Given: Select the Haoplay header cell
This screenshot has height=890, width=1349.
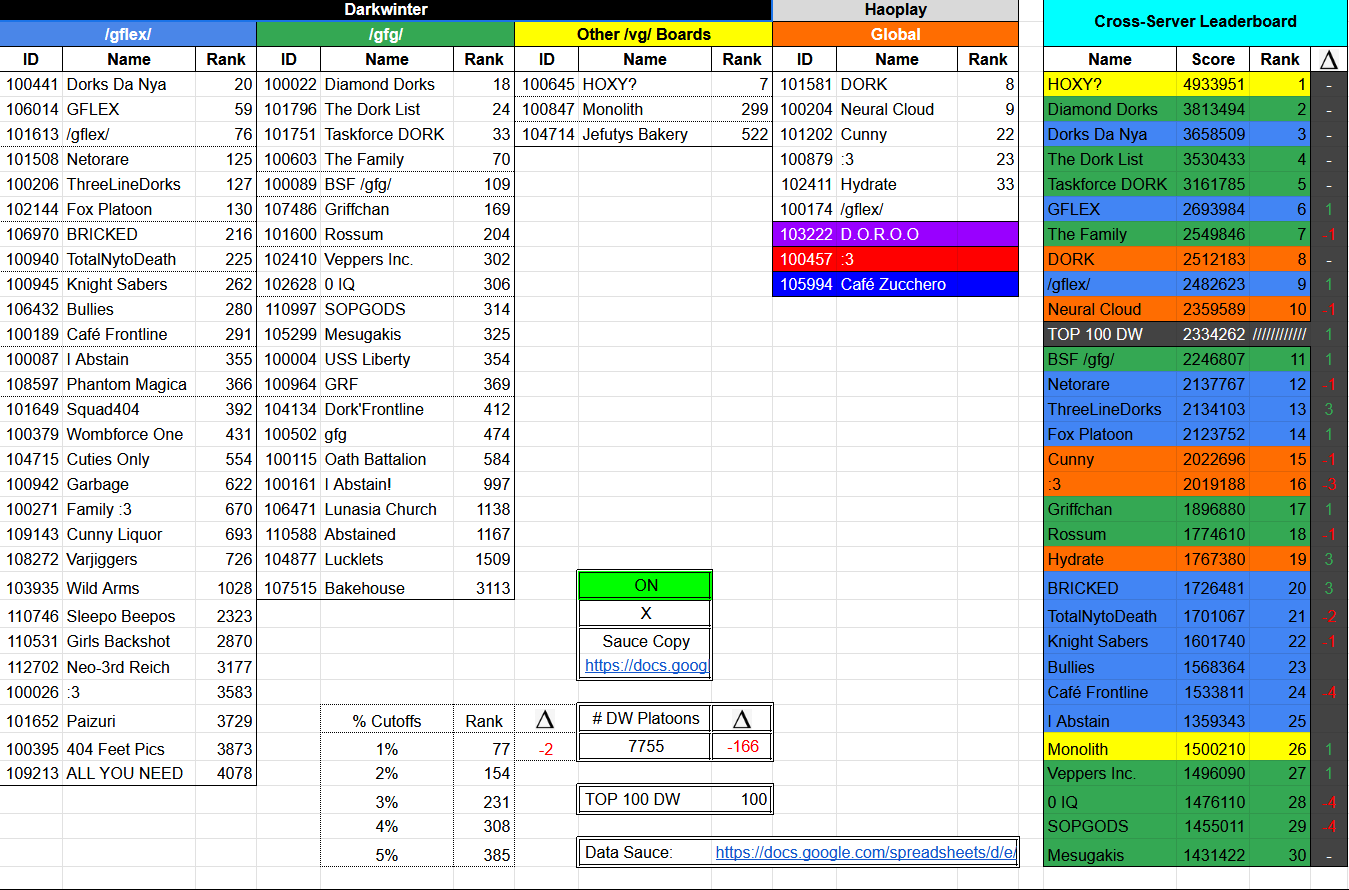Looking at the screenshot, I should pos(895,10).
